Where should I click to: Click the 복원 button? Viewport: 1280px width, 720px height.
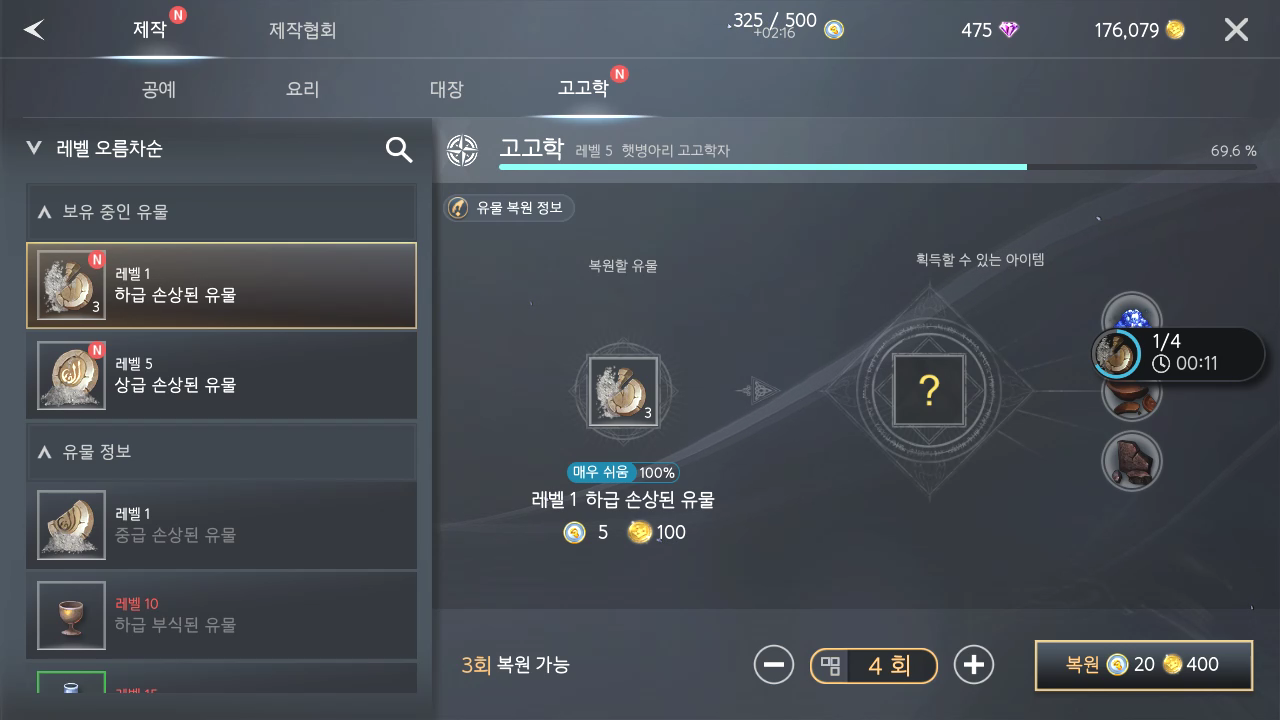[x=1143, y=665]
